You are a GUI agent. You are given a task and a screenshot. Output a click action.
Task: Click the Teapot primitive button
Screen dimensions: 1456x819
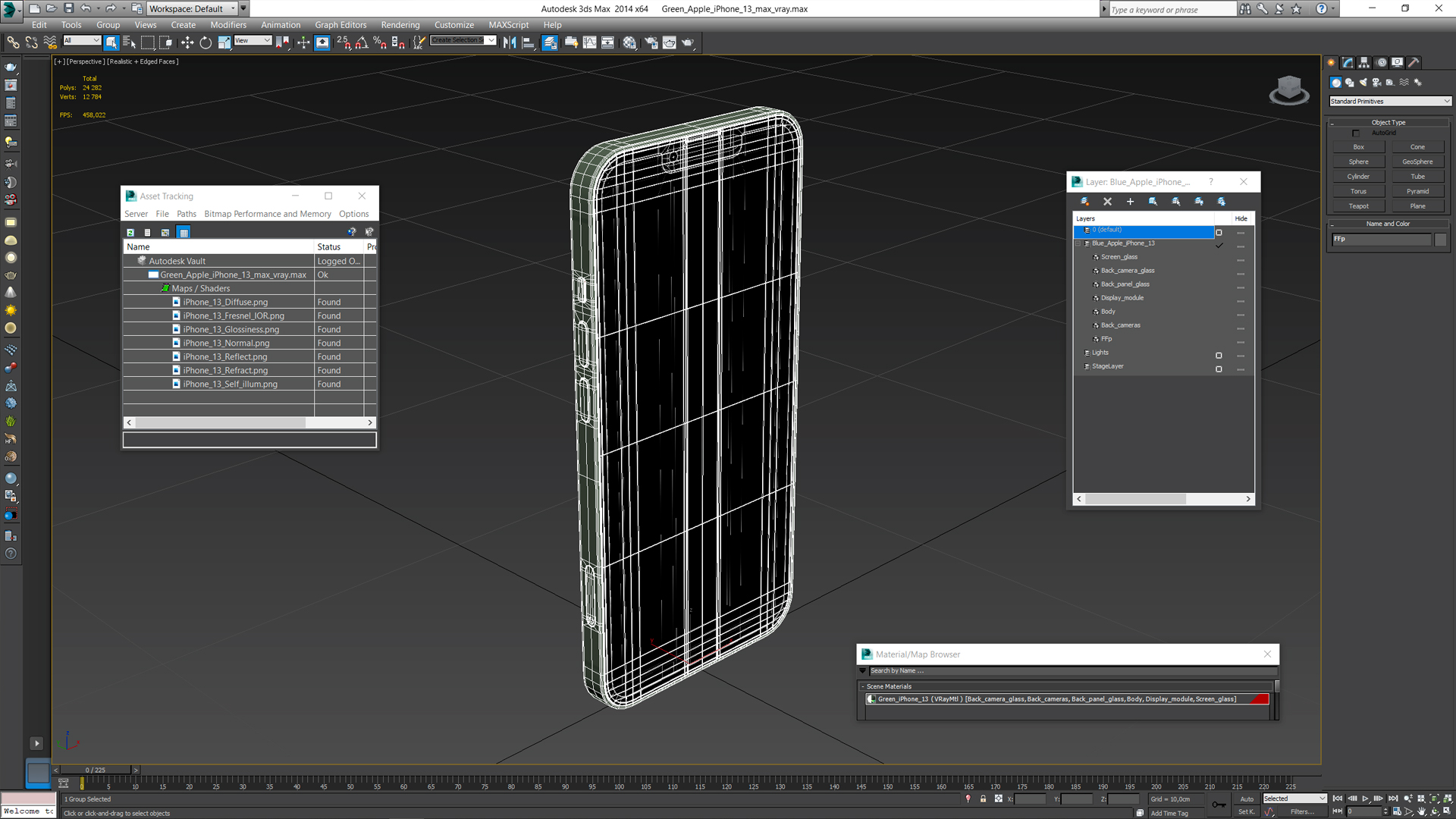(1358, 206)
